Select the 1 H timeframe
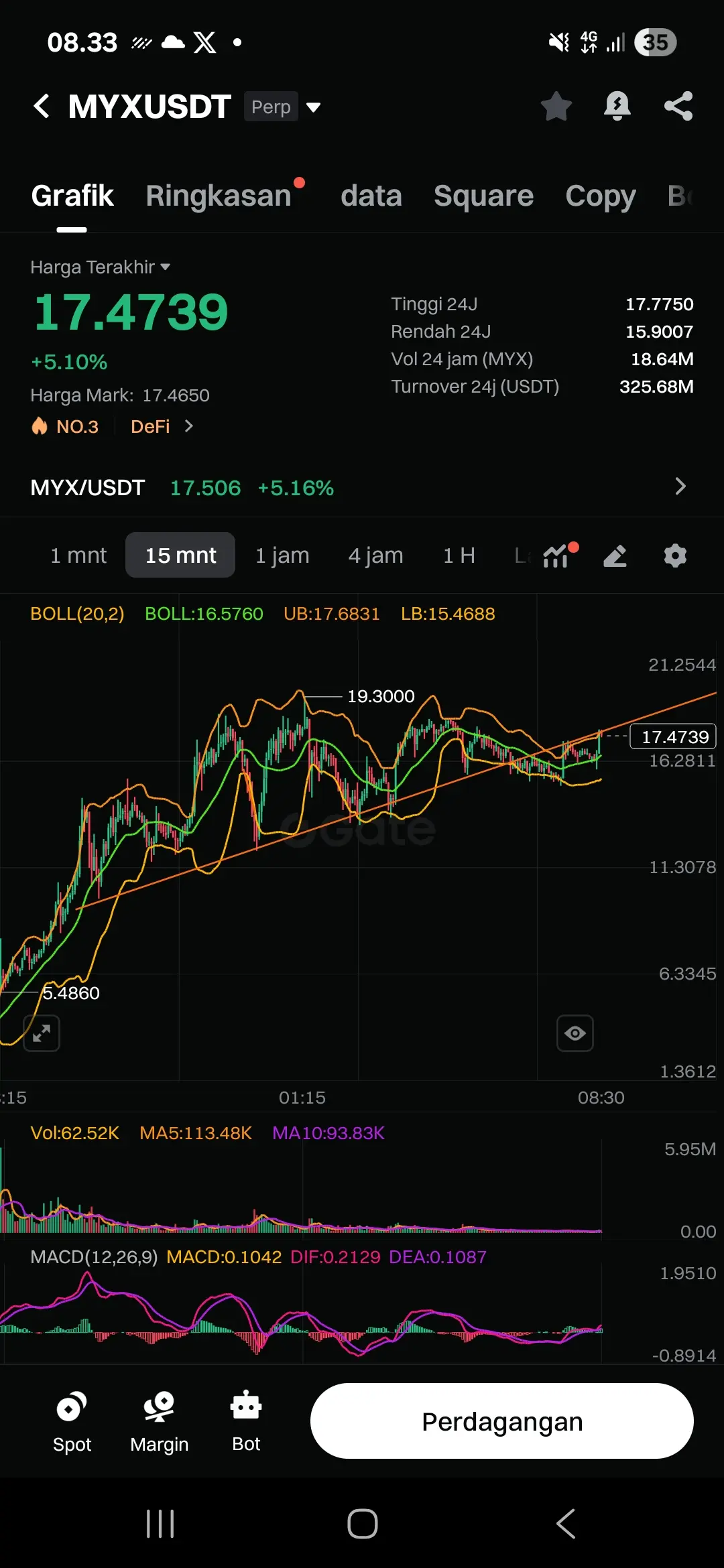 (x=459, y=555)
